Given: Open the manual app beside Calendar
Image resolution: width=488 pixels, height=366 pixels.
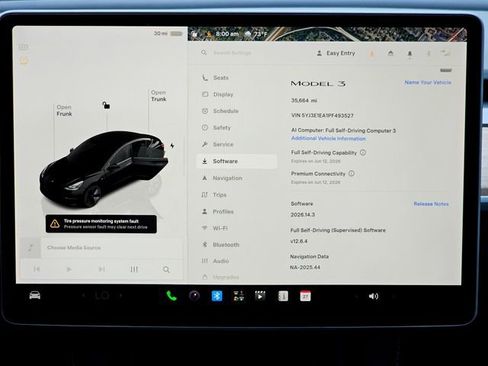Looking at the screenshot, I should click(283, 296).
